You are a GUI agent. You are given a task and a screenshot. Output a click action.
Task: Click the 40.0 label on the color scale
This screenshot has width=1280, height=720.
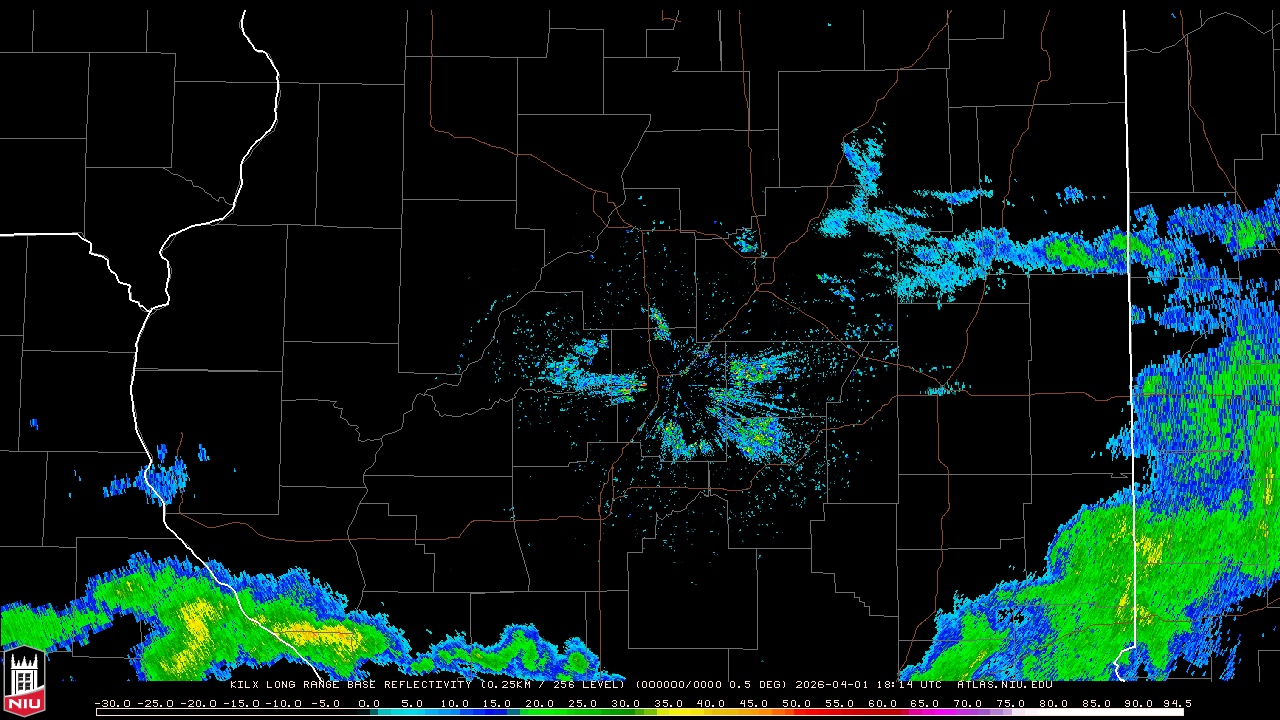[711, 704]
